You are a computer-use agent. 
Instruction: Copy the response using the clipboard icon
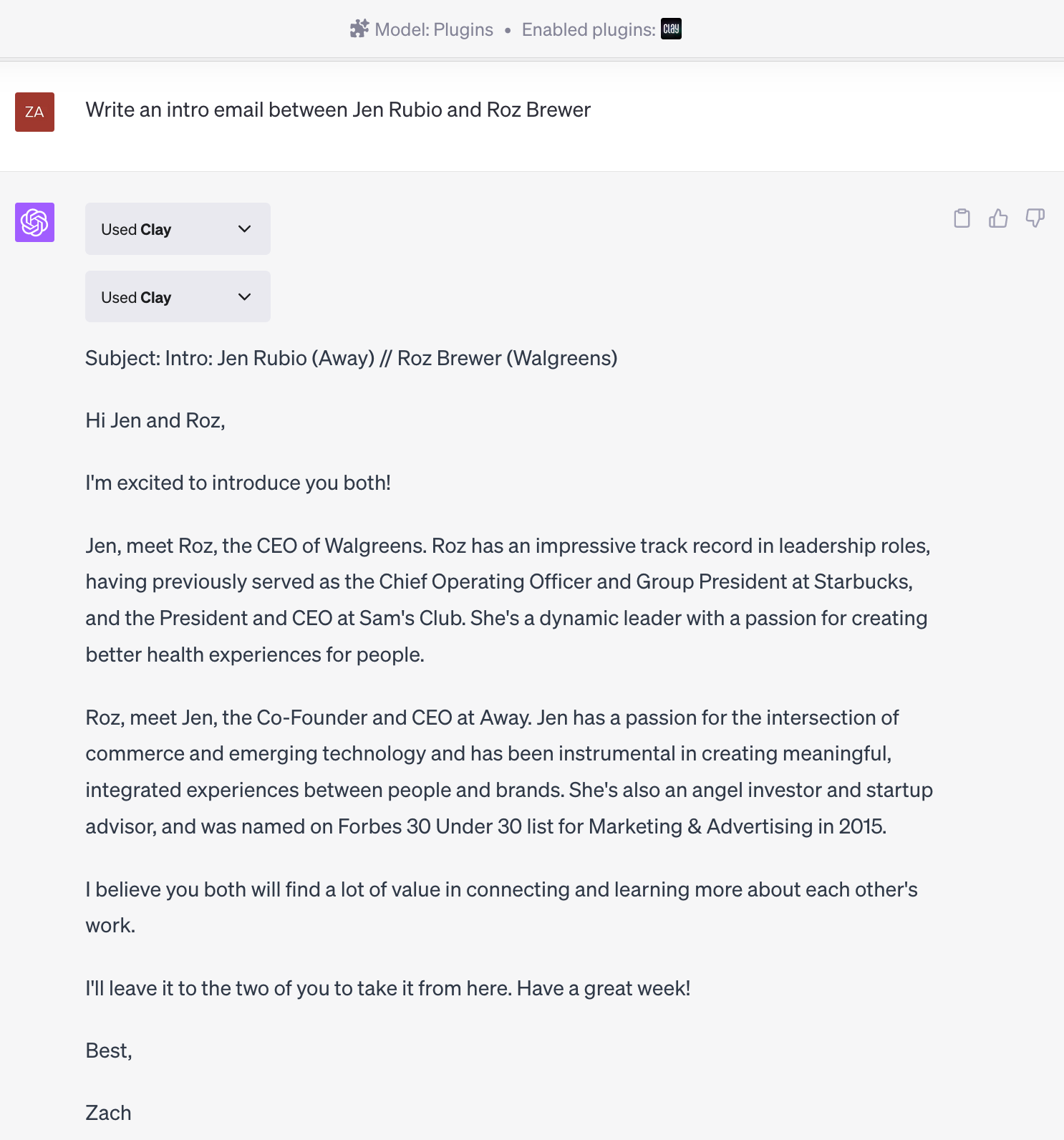tap(962, 218)
